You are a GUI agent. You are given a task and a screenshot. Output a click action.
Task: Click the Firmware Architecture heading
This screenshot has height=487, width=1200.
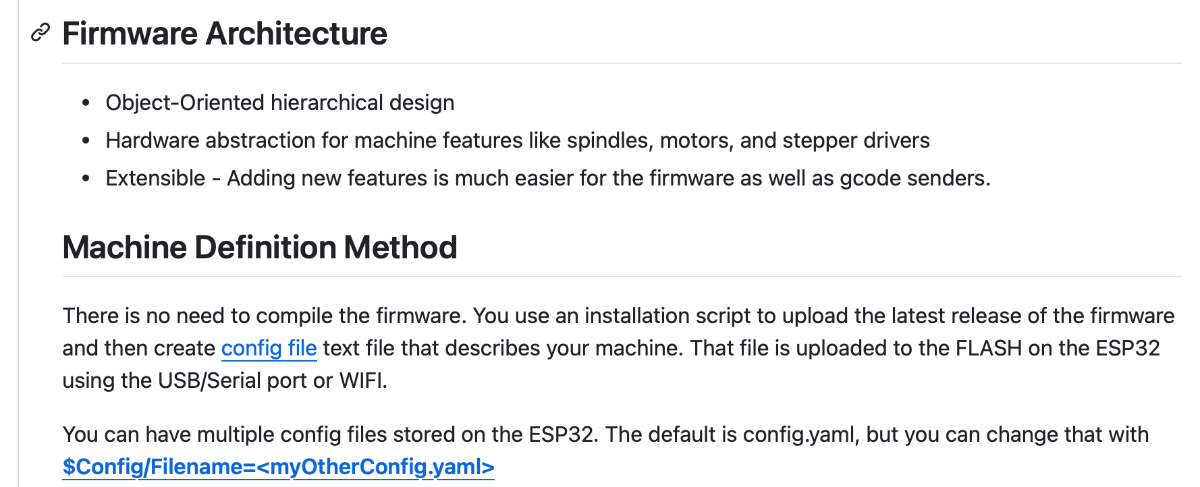(225, 33)
